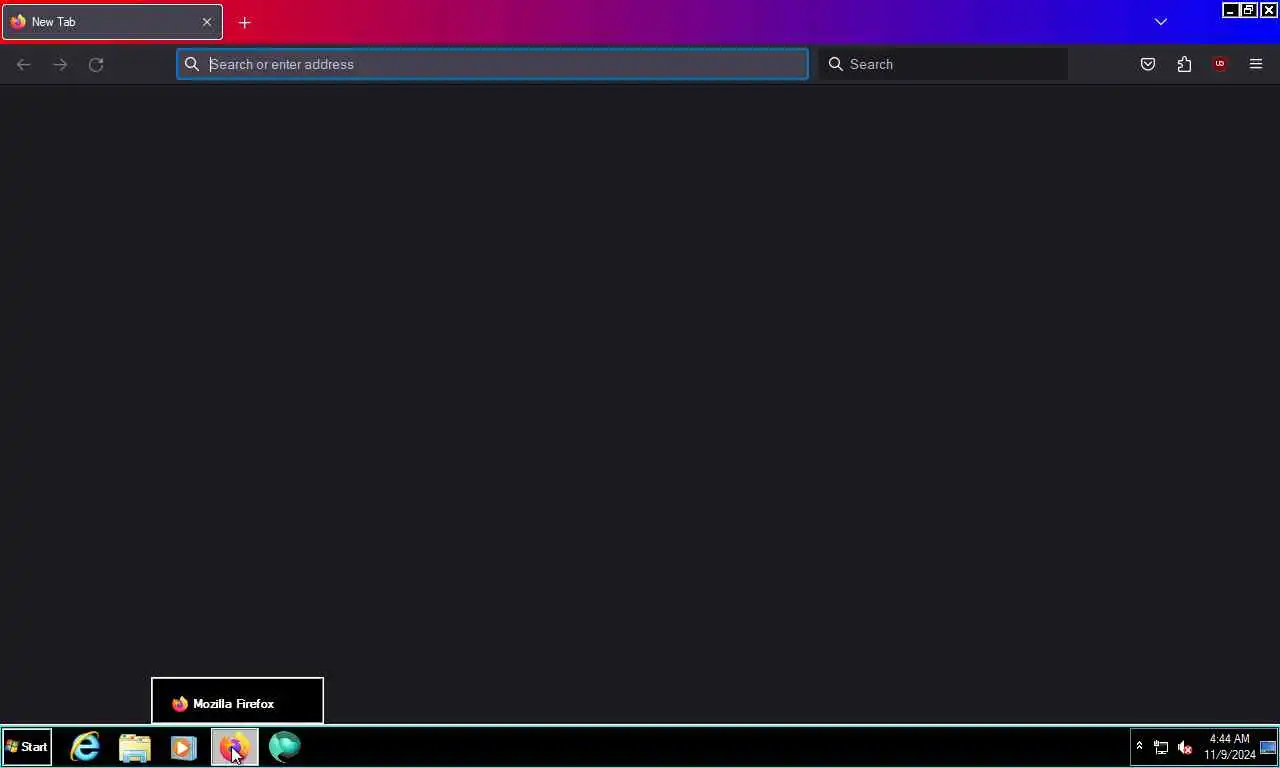Image resolution: width=1280 pixels, height=768 pixels.
Task: Click into the Search box
Action: tap(943, 64)
